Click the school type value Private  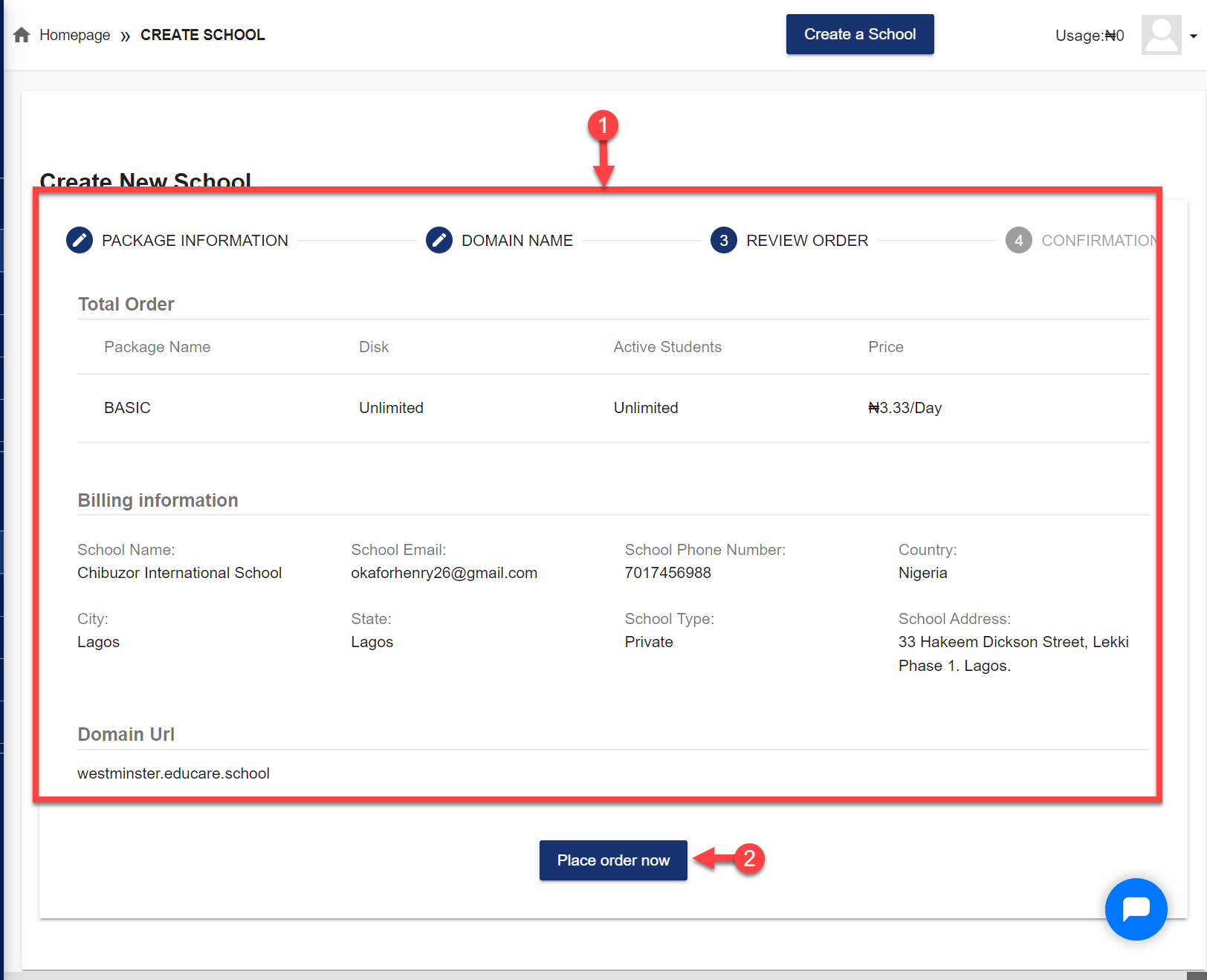649,642
